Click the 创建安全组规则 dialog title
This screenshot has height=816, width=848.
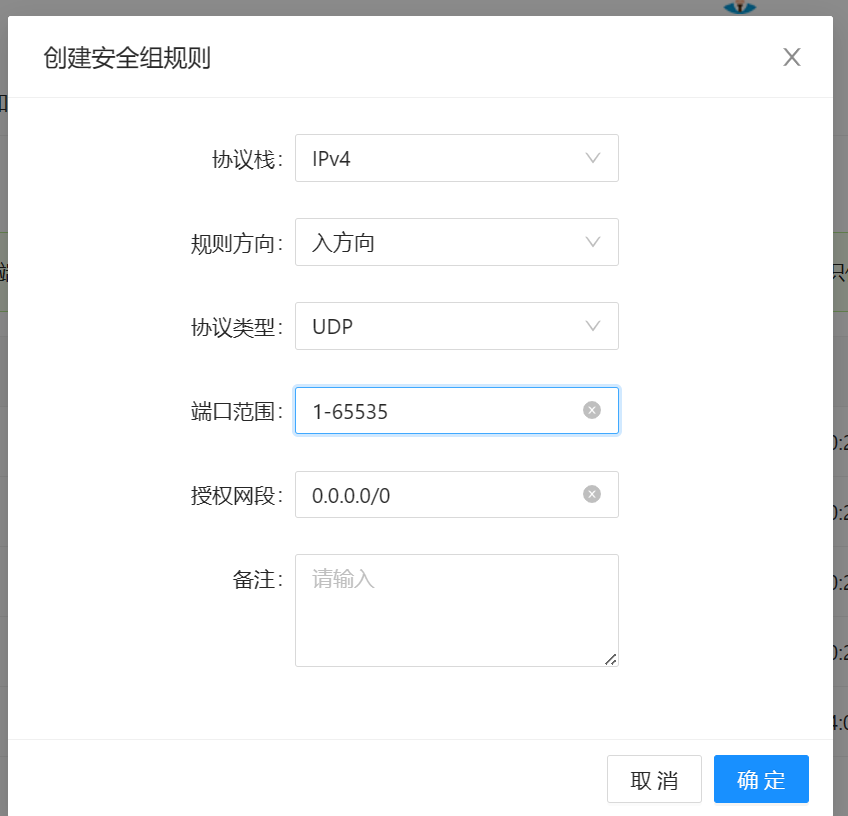point(127,57)
